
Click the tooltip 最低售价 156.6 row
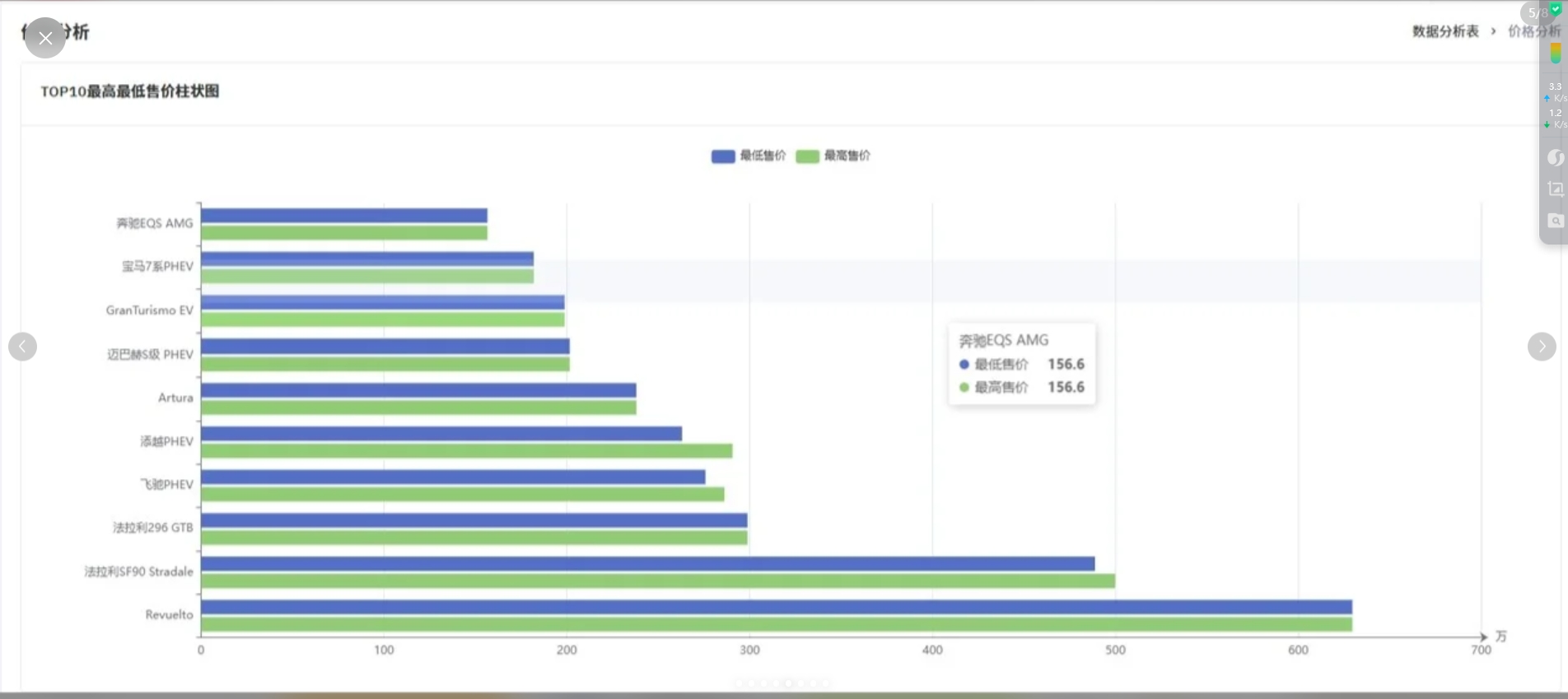tap(1022, 364)
